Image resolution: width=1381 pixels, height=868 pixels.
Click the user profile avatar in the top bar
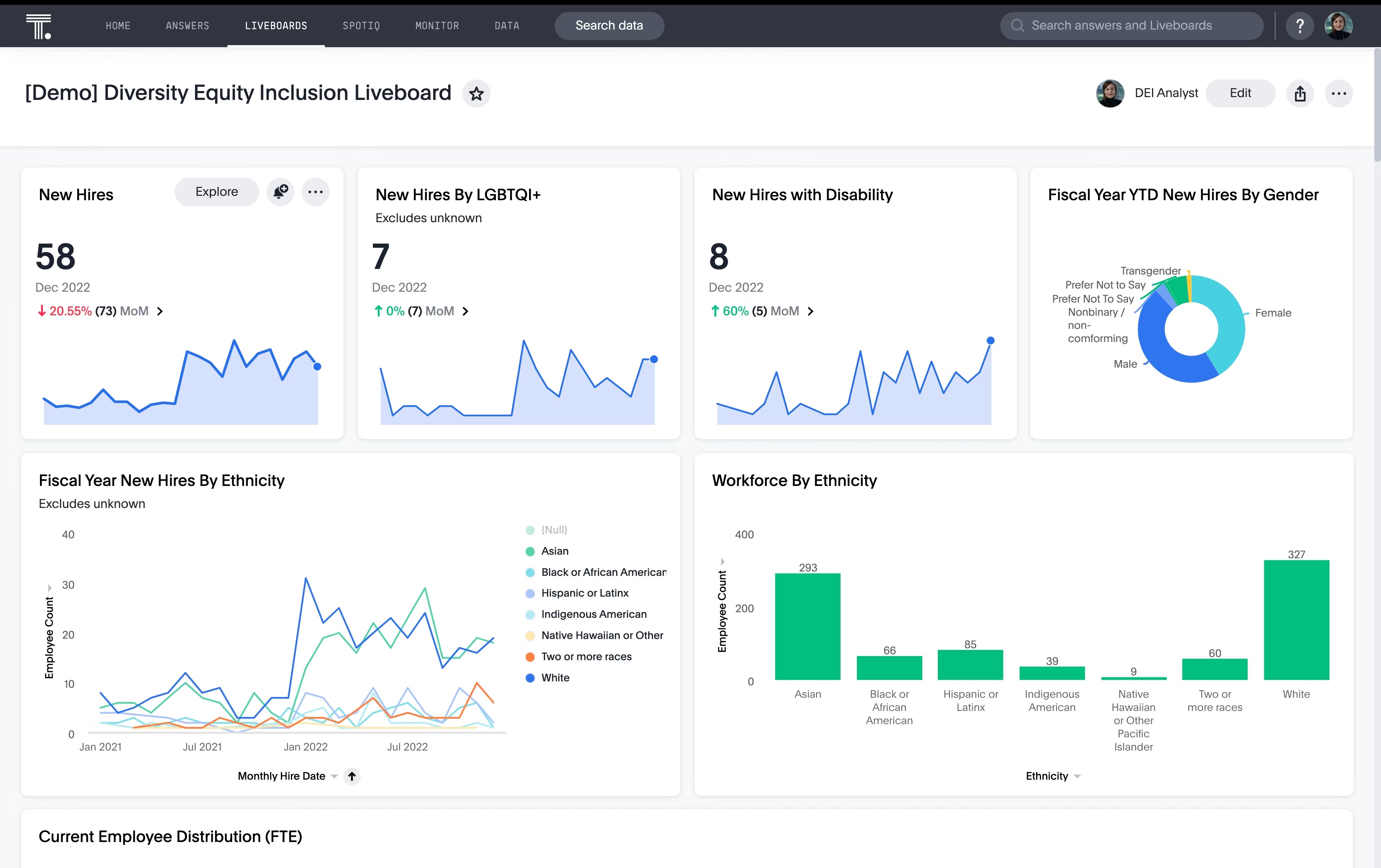pyautogui.click(x=1339, y=26)
